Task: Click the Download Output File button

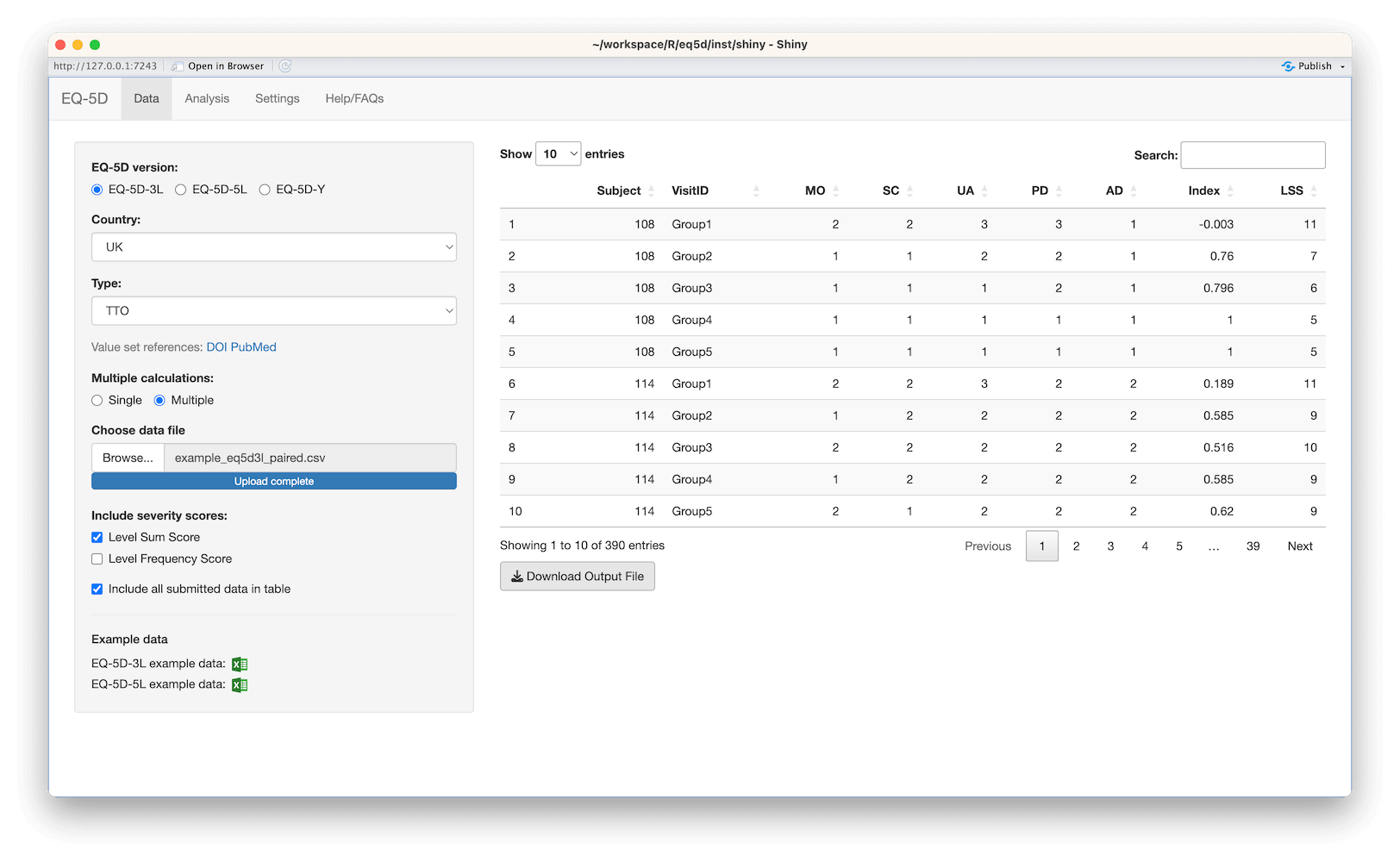Action: 578,577
